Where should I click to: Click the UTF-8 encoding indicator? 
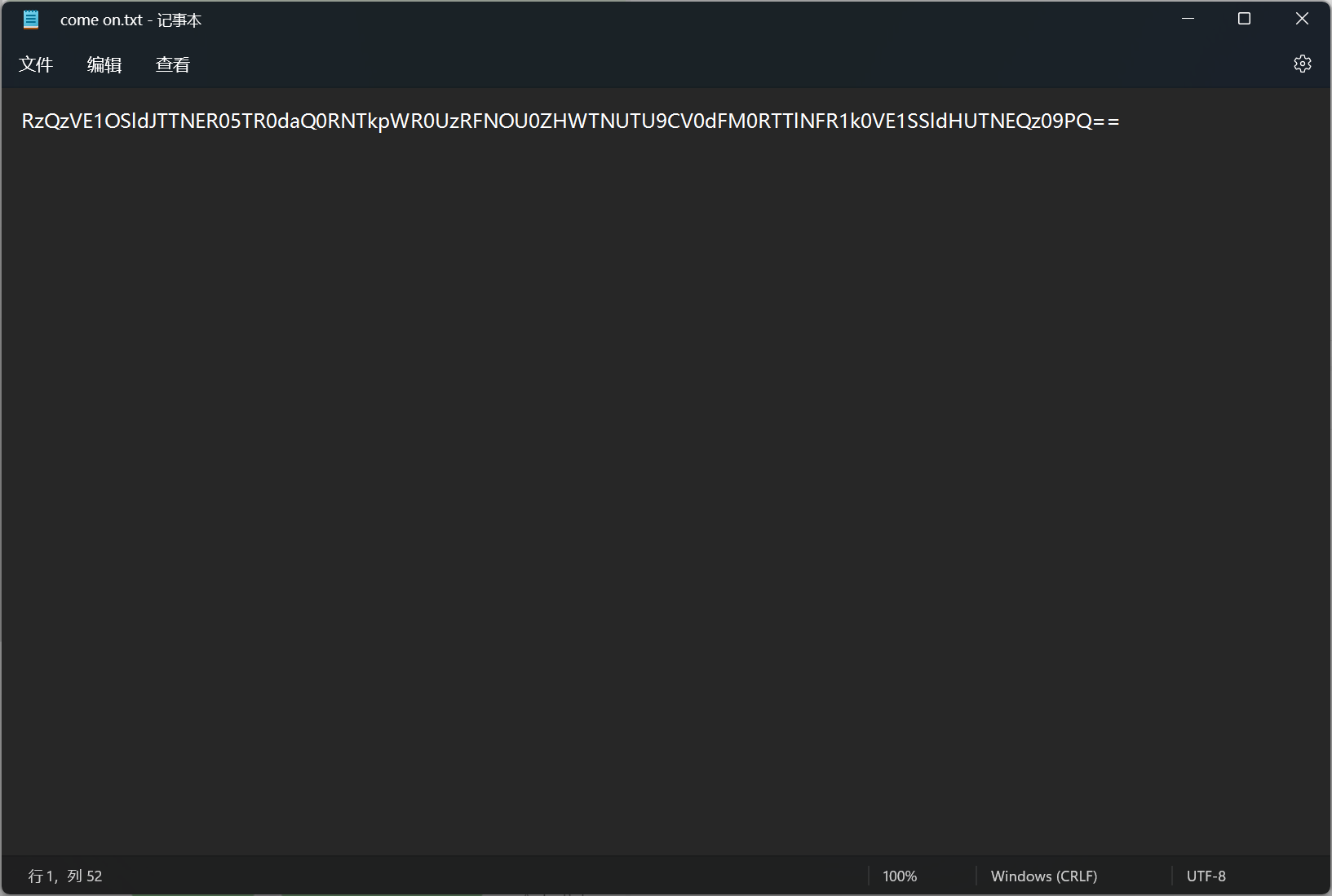1206,876
